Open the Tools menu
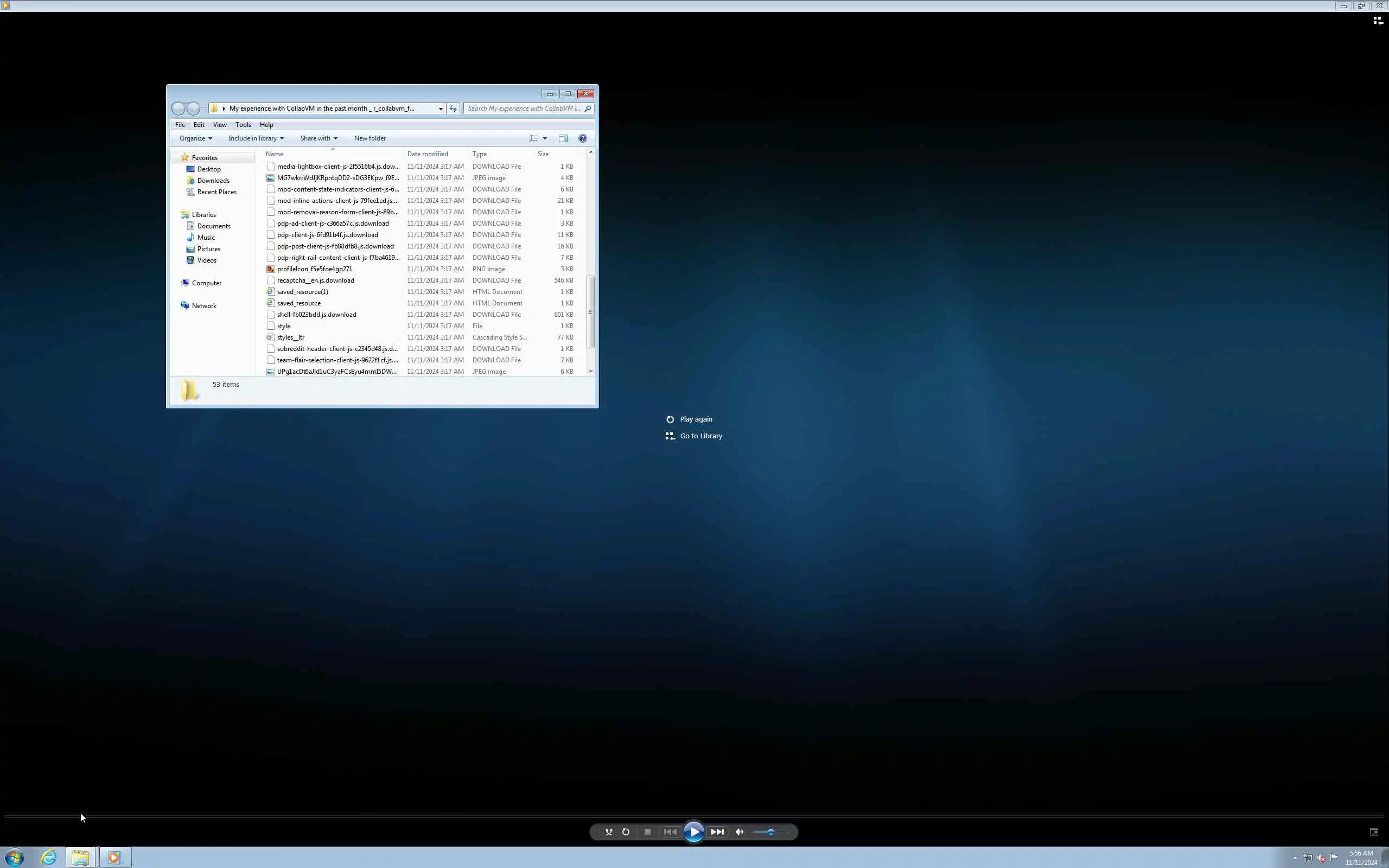Image resolution: width=1389 pixels, height=868 pixels. pyautogui.click(x=243, y=125)
